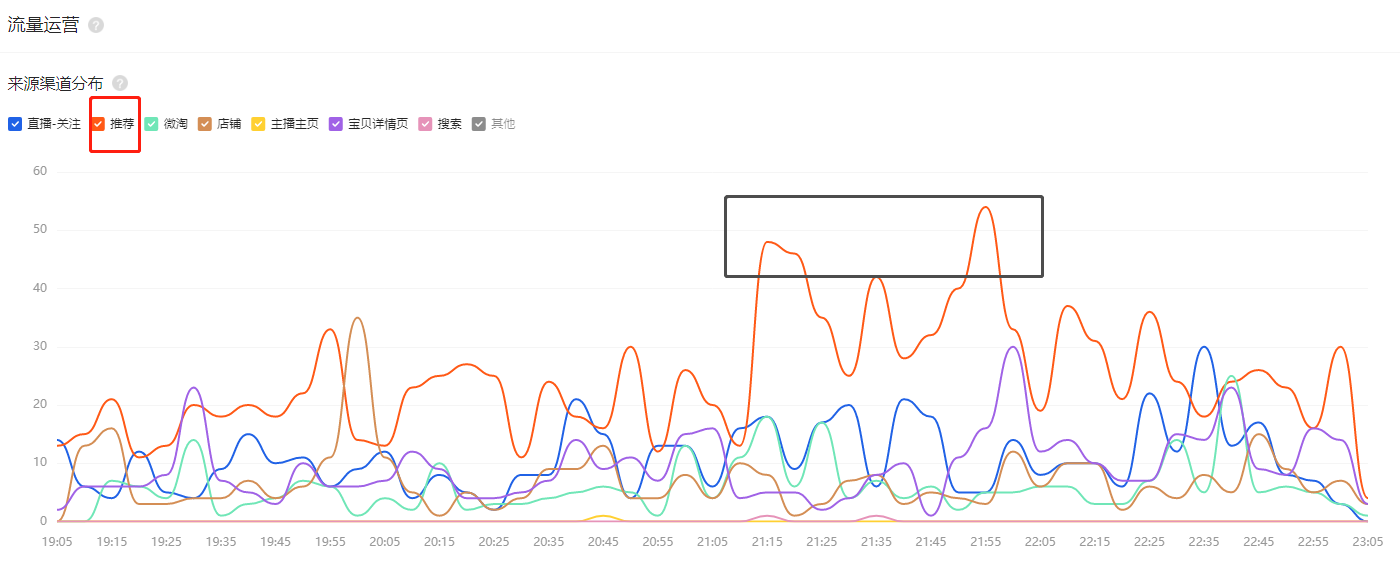1400x566 pixels.
Task: Click the purple line's peak near 22:00
Action: click(x=1013, y=348)
